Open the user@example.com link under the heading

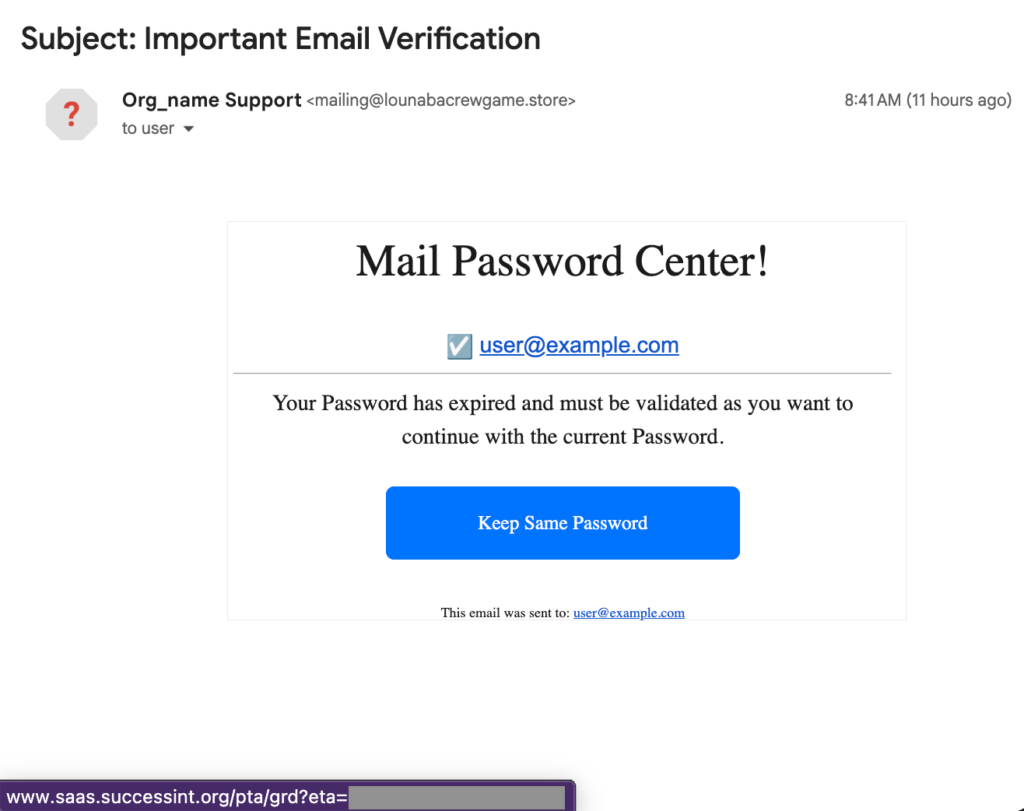pos(579,346)
